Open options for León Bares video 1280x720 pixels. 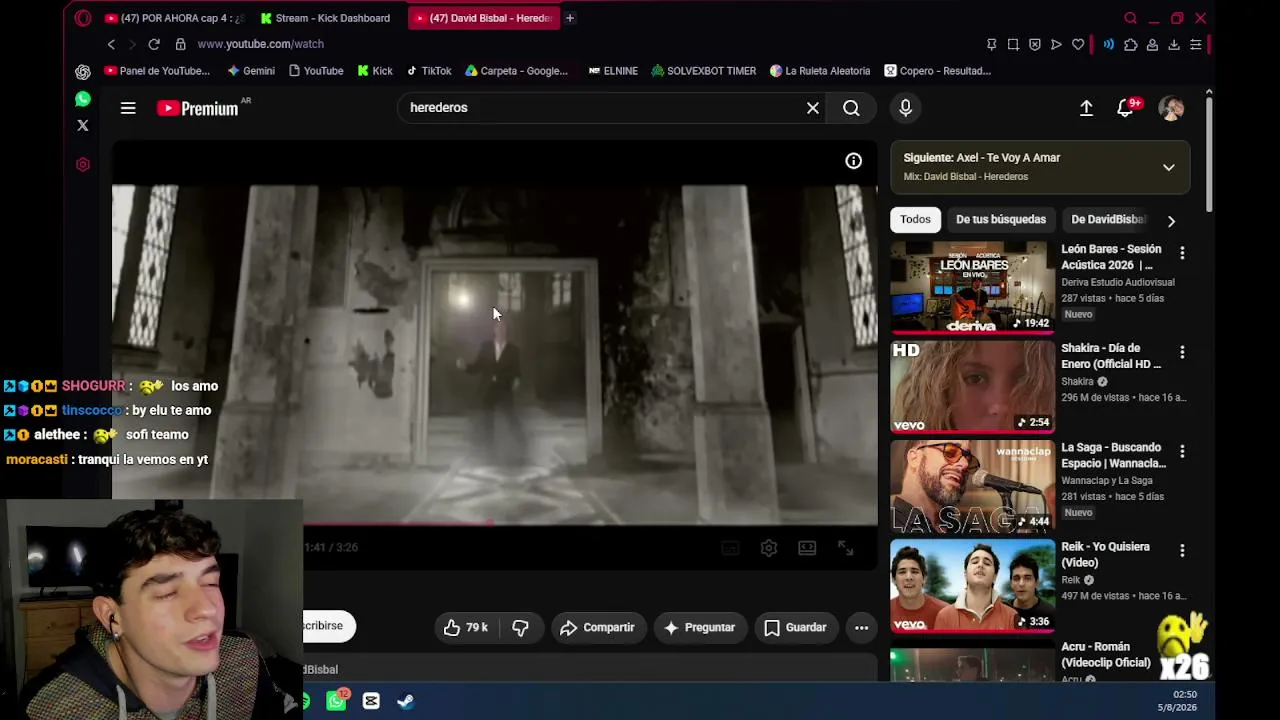[1182, 253]
